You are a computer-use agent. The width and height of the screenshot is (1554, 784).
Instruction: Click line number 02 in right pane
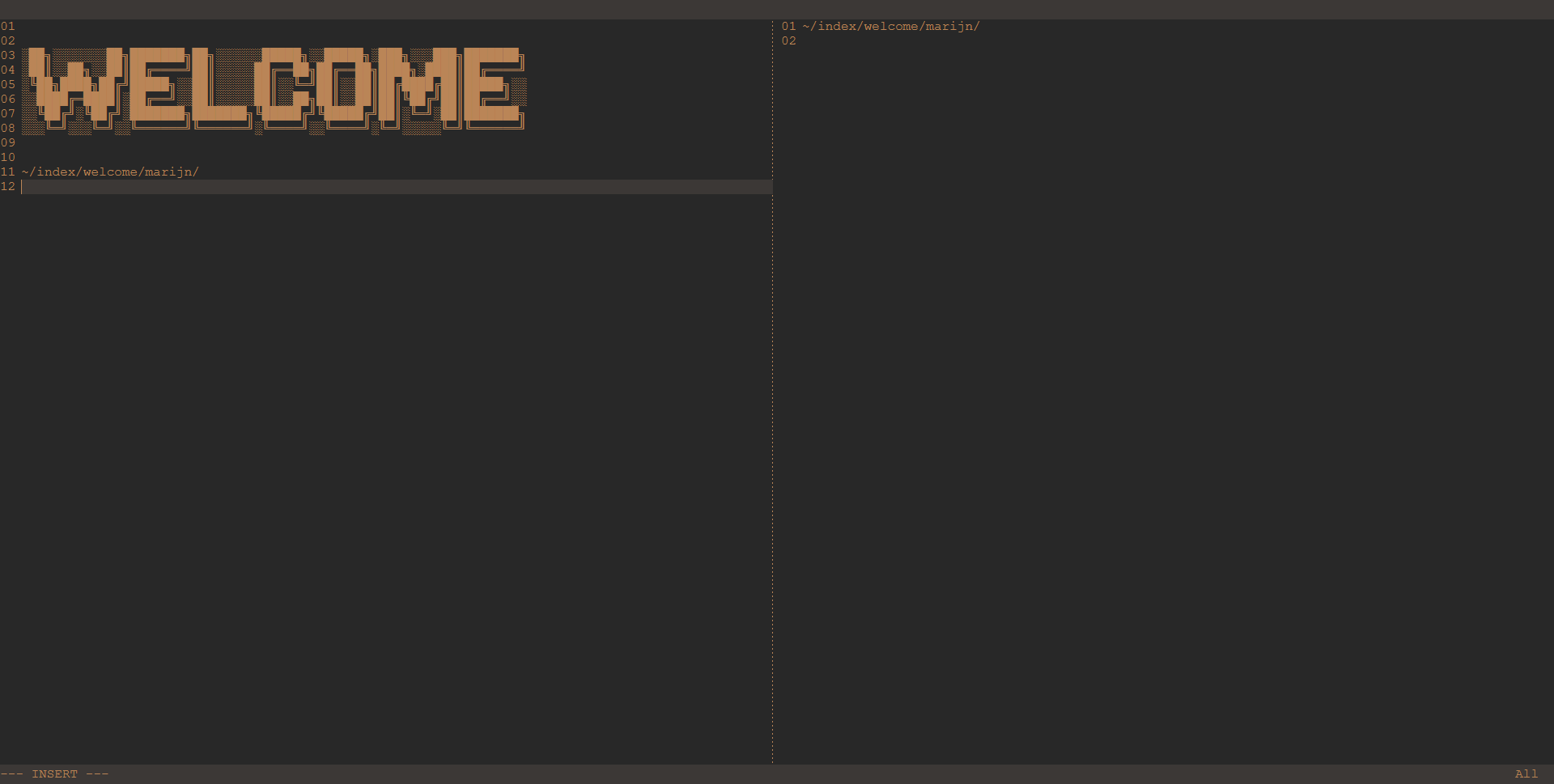[789, 41]
